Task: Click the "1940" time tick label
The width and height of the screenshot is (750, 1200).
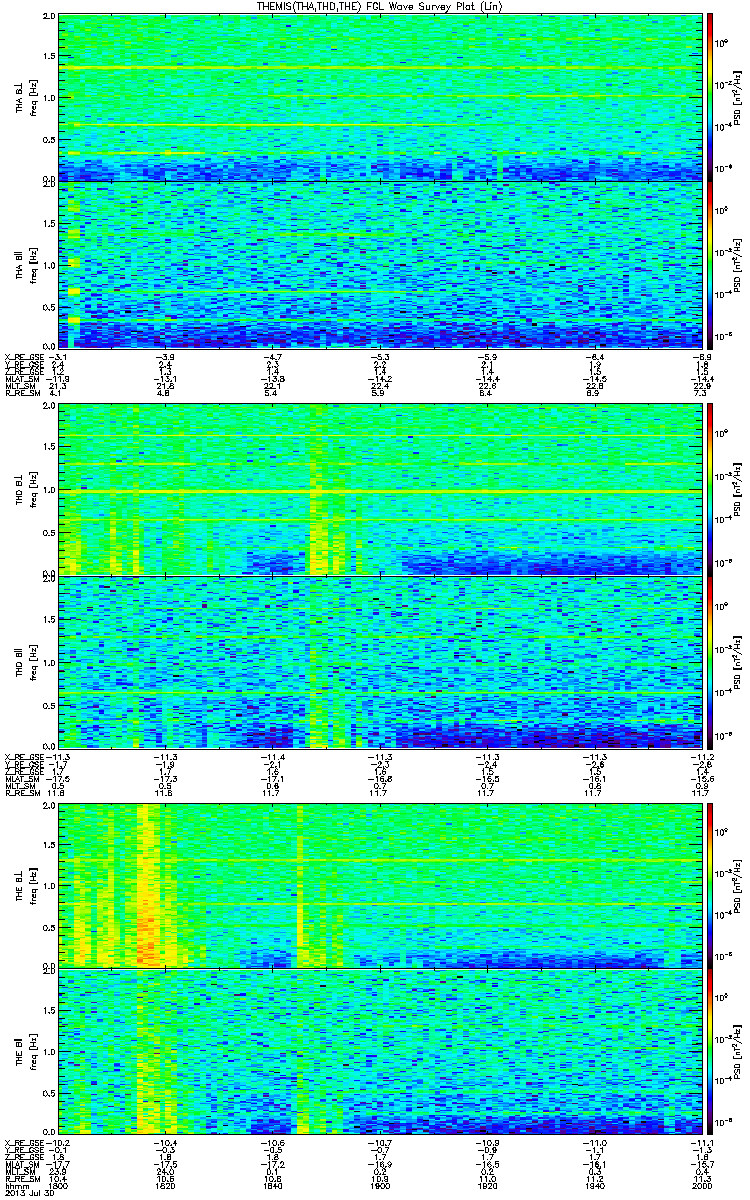Action: click(595, 1186)
